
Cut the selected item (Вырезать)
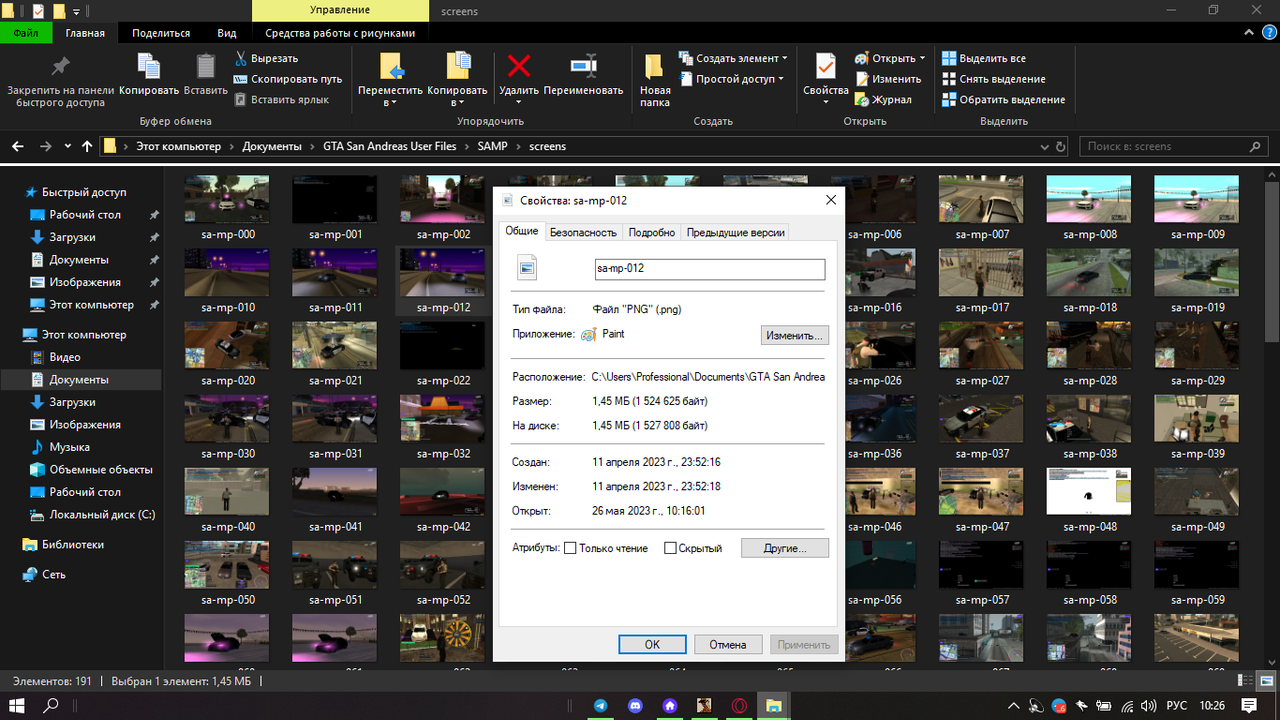pyautogui.click(x=266, y=58)
